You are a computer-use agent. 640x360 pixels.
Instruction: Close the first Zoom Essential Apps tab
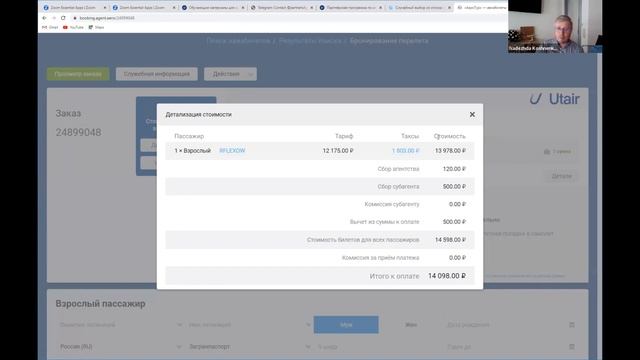pyautogui.click(x=104, y=7)
